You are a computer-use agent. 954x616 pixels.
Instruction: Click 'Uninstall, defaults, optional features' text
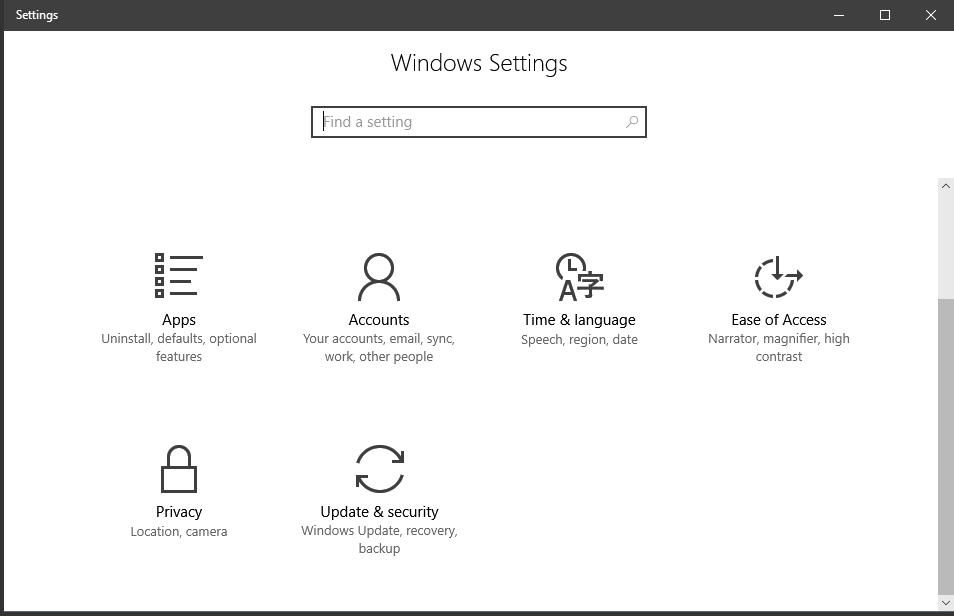click(x=179, y=348)
